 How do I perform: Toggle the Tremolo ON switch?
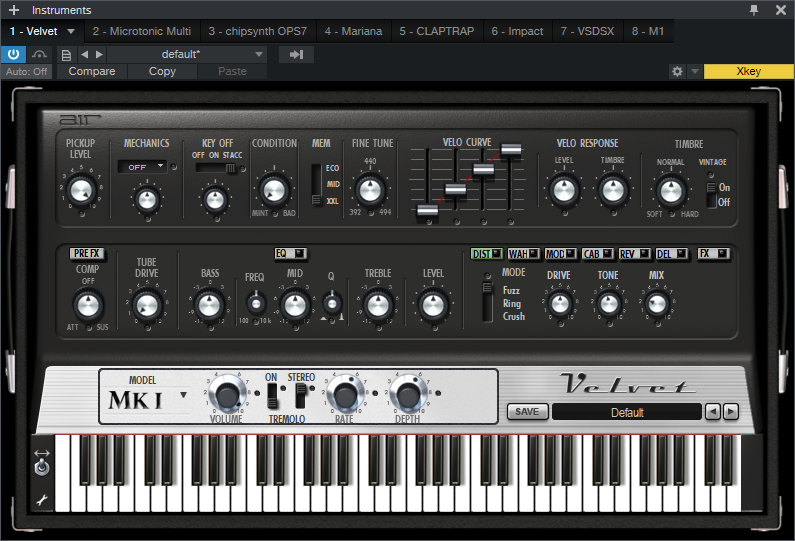[272, 396]
